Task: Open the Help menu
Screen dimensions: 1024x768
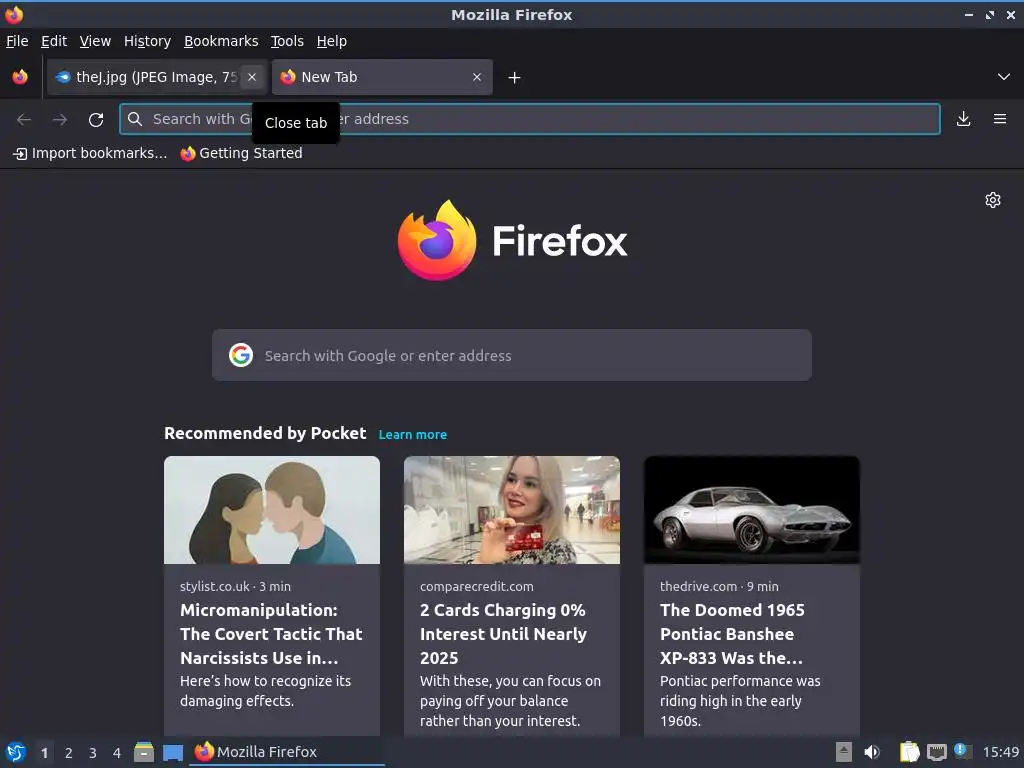Action: [x=332, y=41]
